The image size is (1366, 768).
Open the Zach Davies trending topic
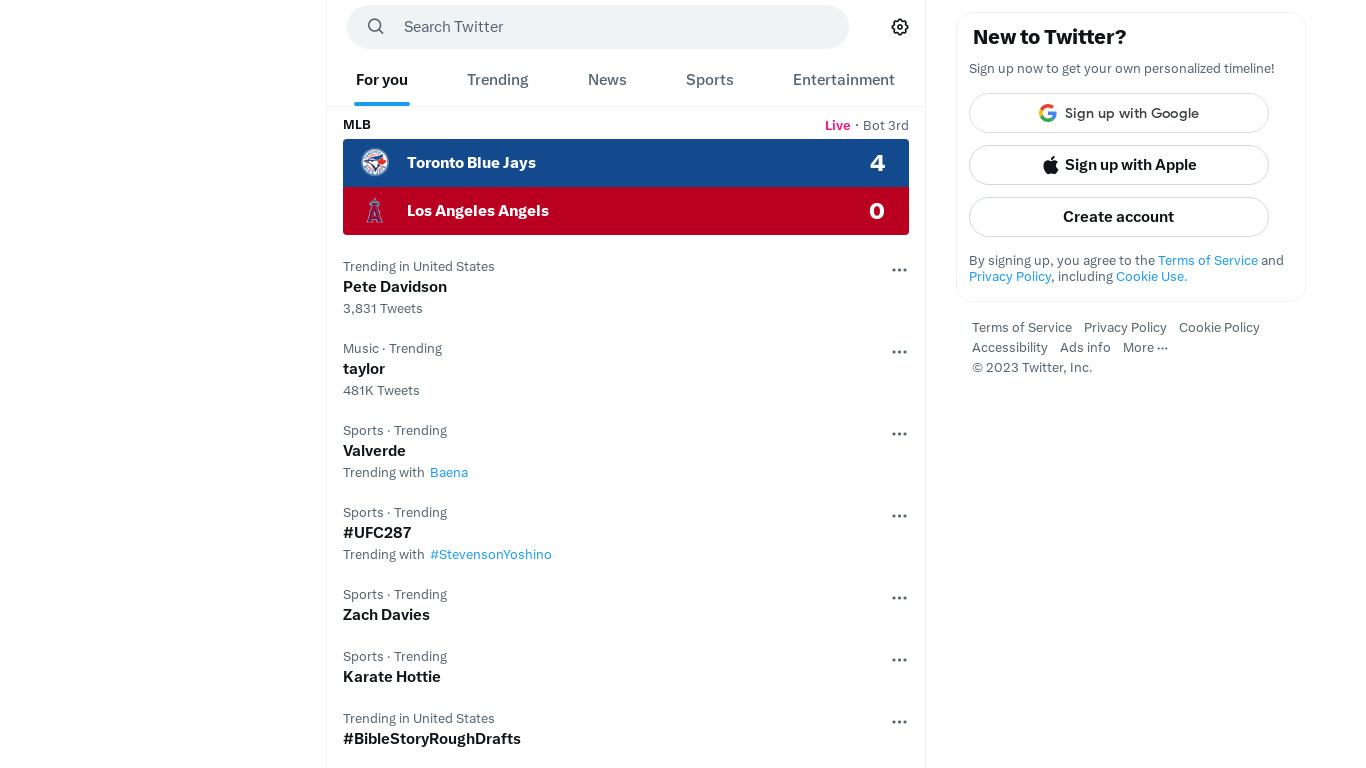tap(626, 605)
